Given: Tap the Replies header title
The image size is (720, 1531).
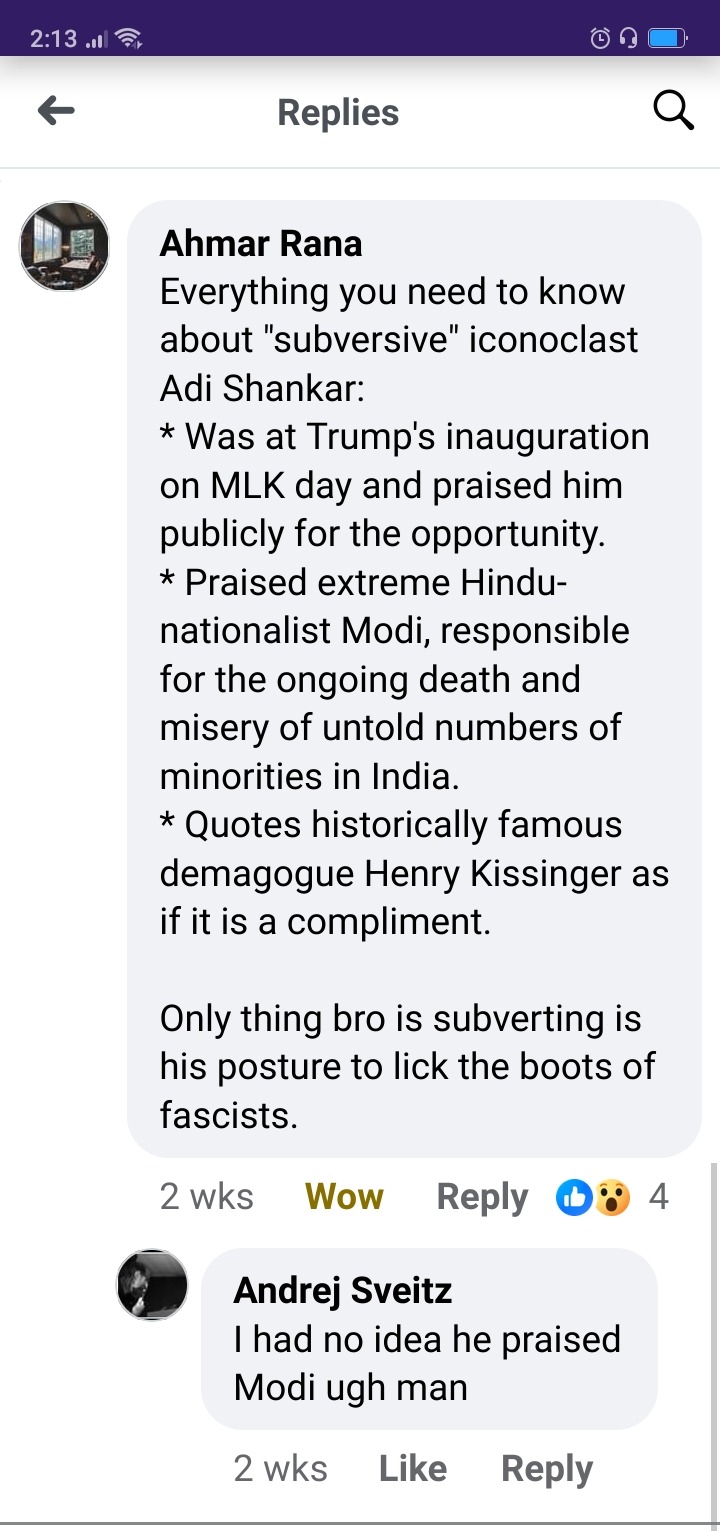Looking at the screenshot, I should click(338, 113).
